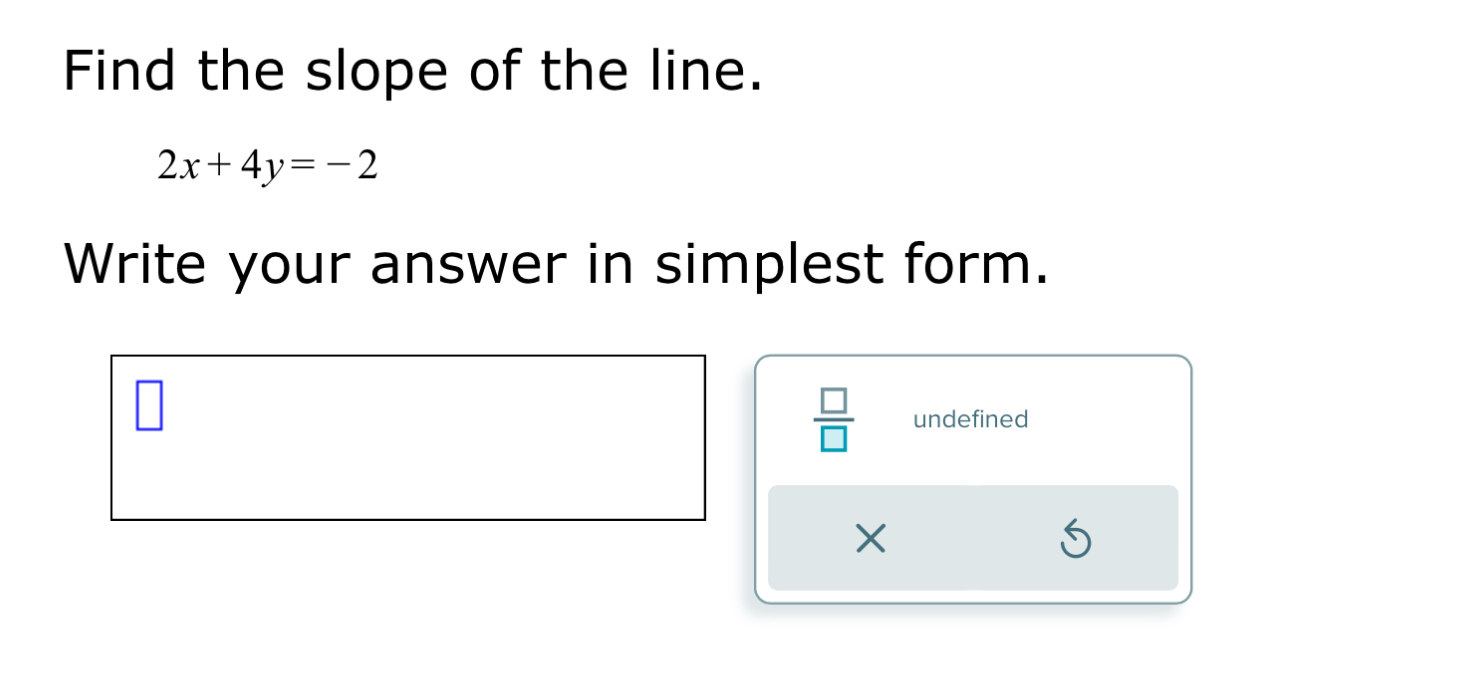
Task: Choose the fraction template with two boxes
Action: (x=832, y=418)
